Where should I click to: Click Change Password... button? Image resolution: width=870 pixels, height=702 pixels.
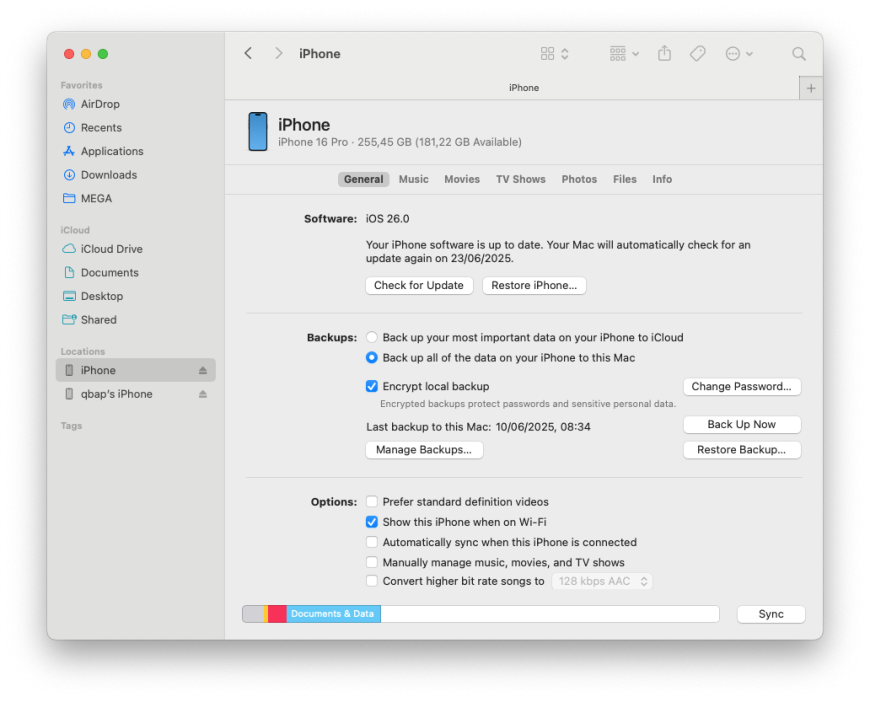pos(741,386)
